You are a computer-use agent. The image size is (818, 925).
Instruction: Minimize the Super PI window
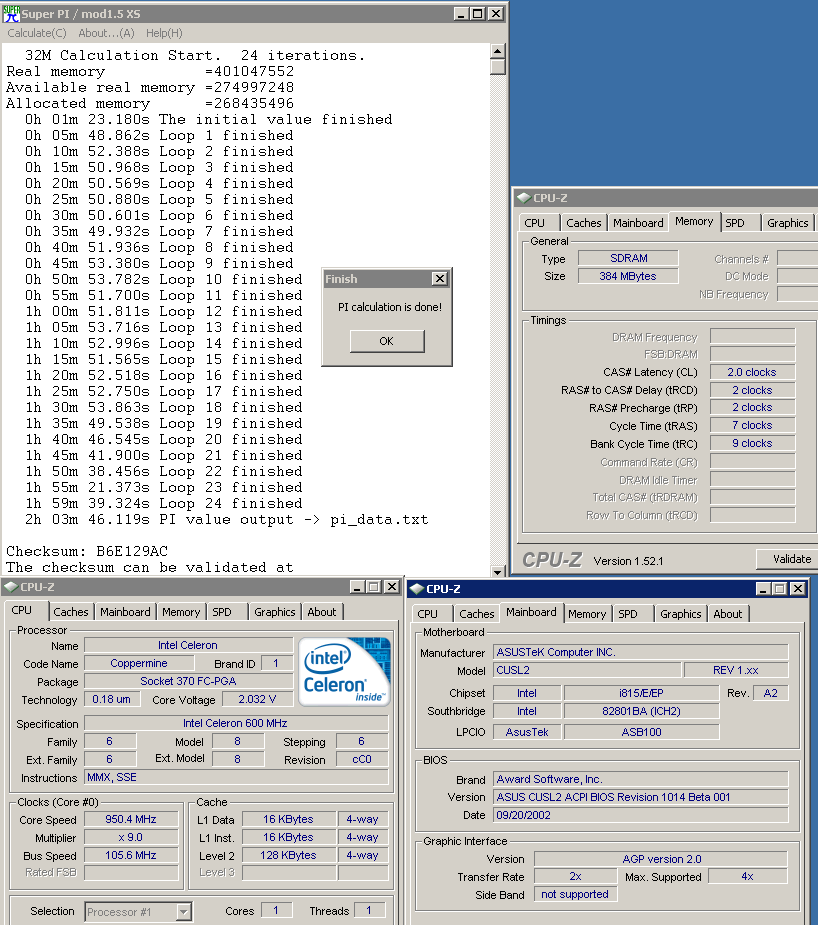pyautogui.click(x=460, y=13)
